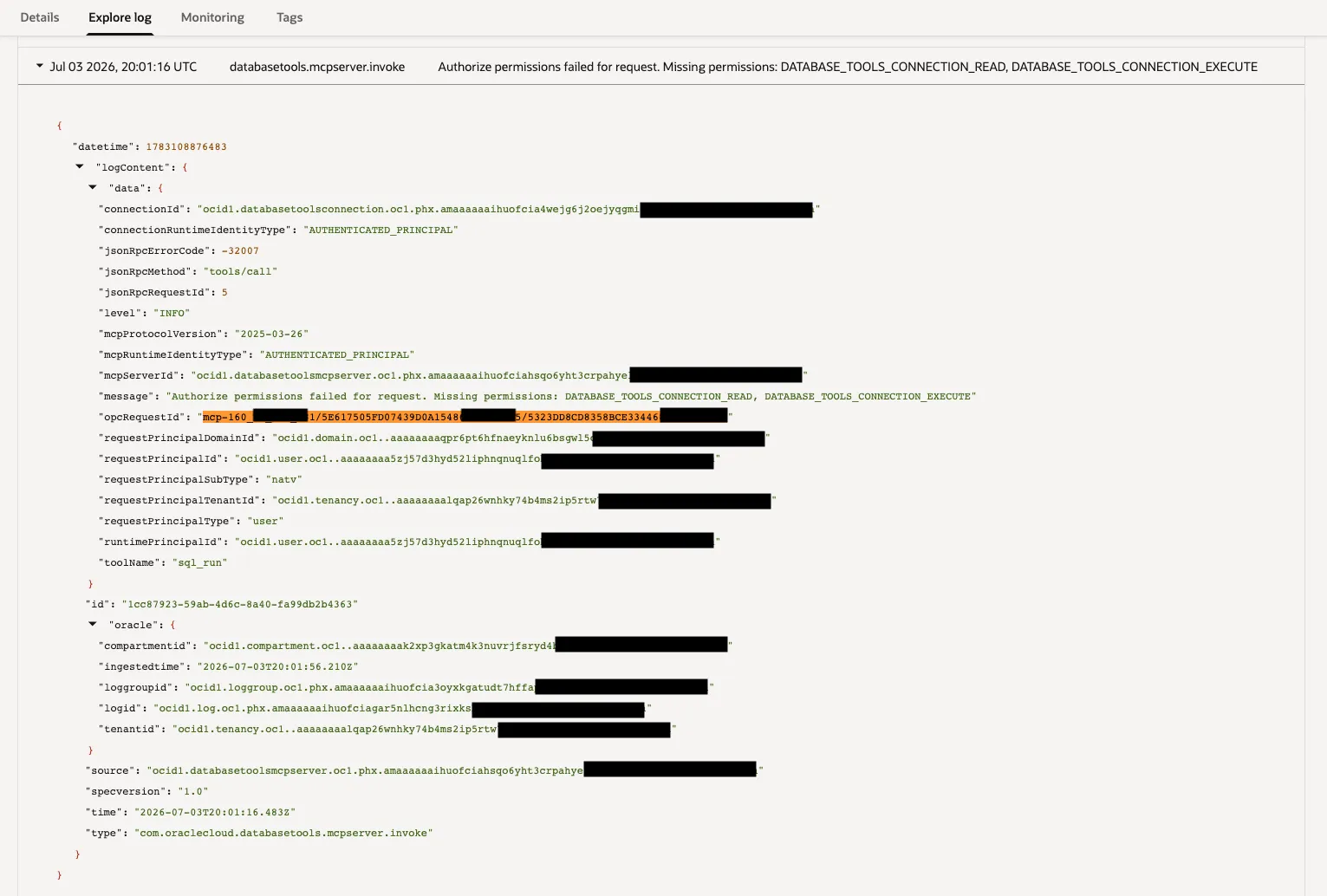Click the connectionId value
Screen dimensions: 1327x896
pyautogui.click(x=509, y=209)
